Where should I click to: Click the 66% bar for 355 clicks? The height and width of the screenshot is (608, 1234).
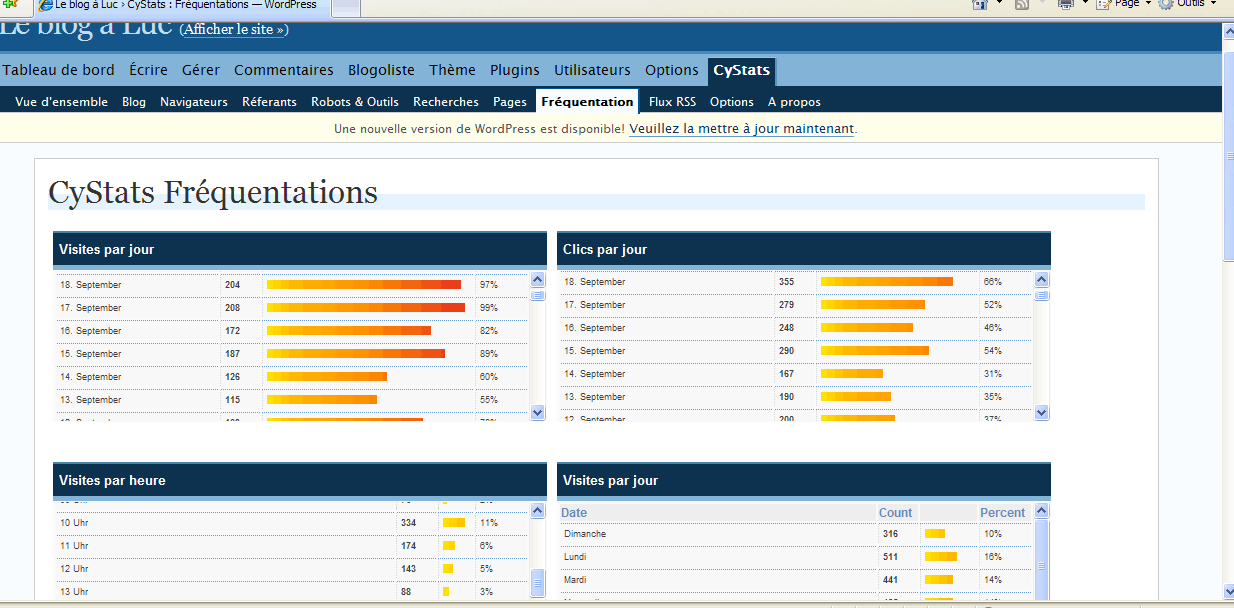point(887,282)
